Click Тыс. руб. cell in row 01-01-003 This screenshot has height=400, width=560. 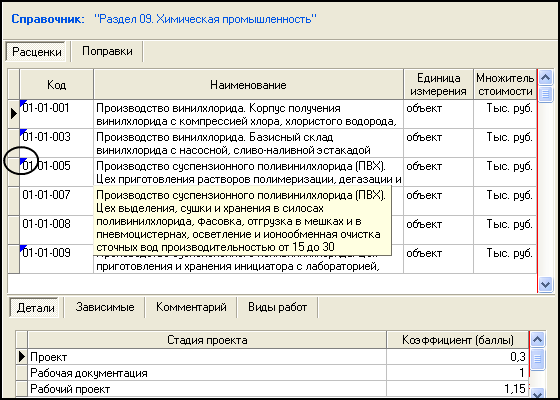[505, 143]
